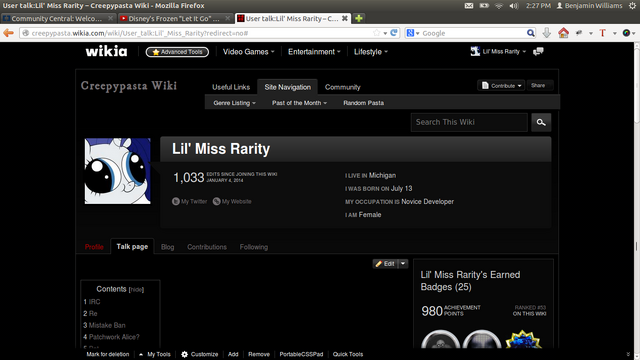The image size is (640, 360).
Task: Open the Contribute dropdown
Action: click(501, 86)
